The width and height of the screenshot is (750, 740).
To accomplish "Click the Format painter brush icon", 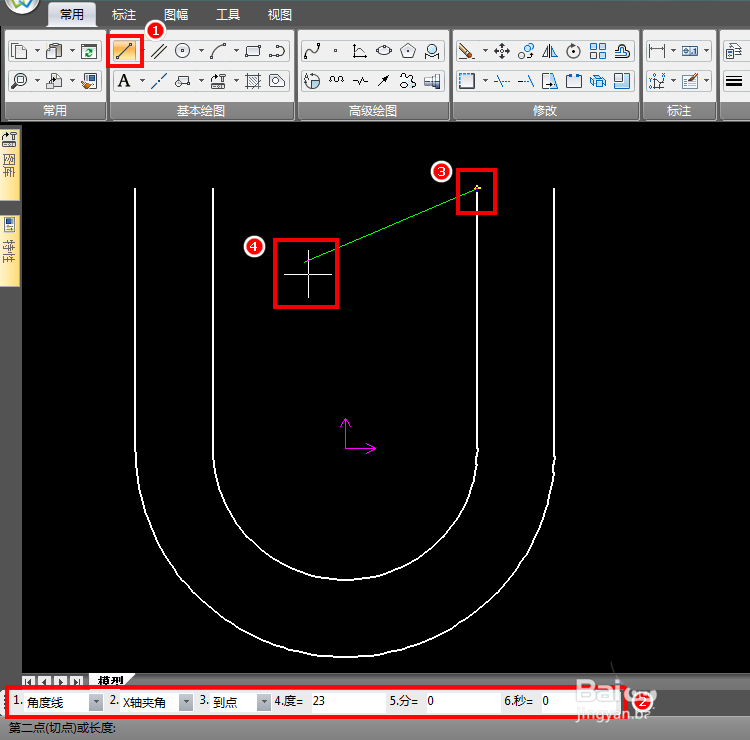I will tap(89, 81).
